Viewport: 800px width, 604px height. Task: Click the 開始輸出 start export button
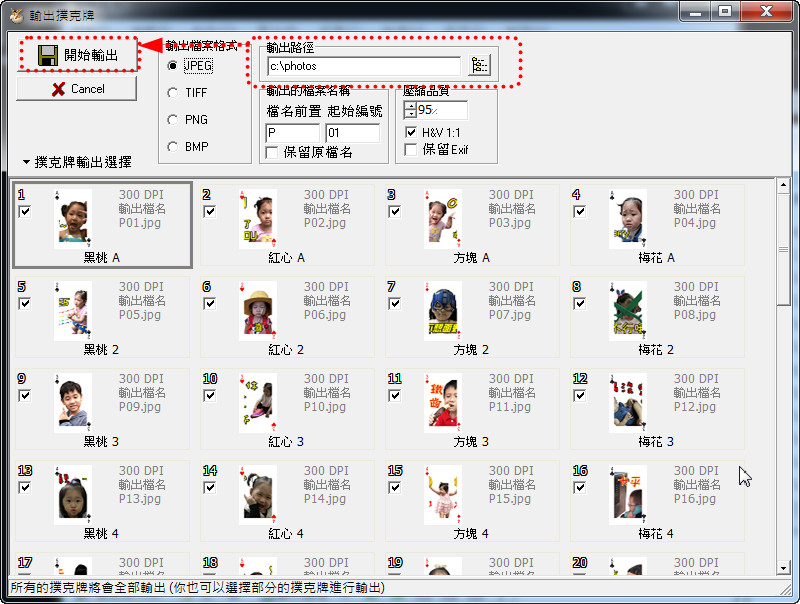pyautogui.click(x=79, y=55)
